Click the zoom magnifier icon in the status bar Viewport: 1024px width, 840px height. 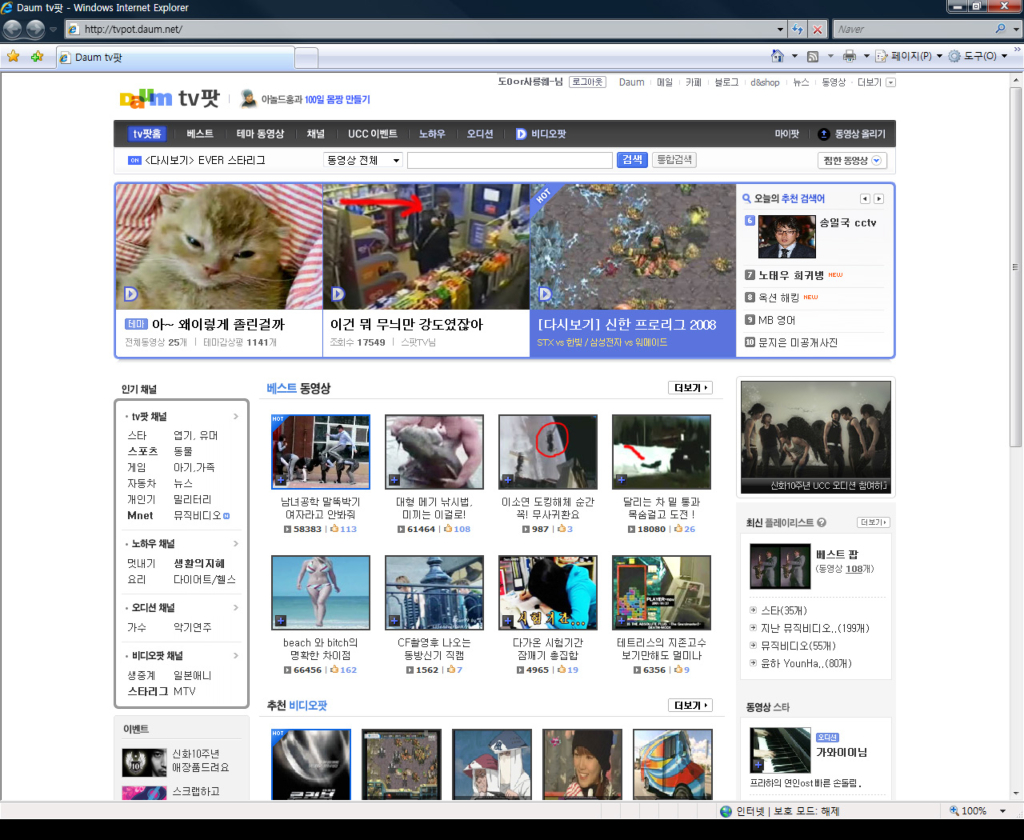954,811
